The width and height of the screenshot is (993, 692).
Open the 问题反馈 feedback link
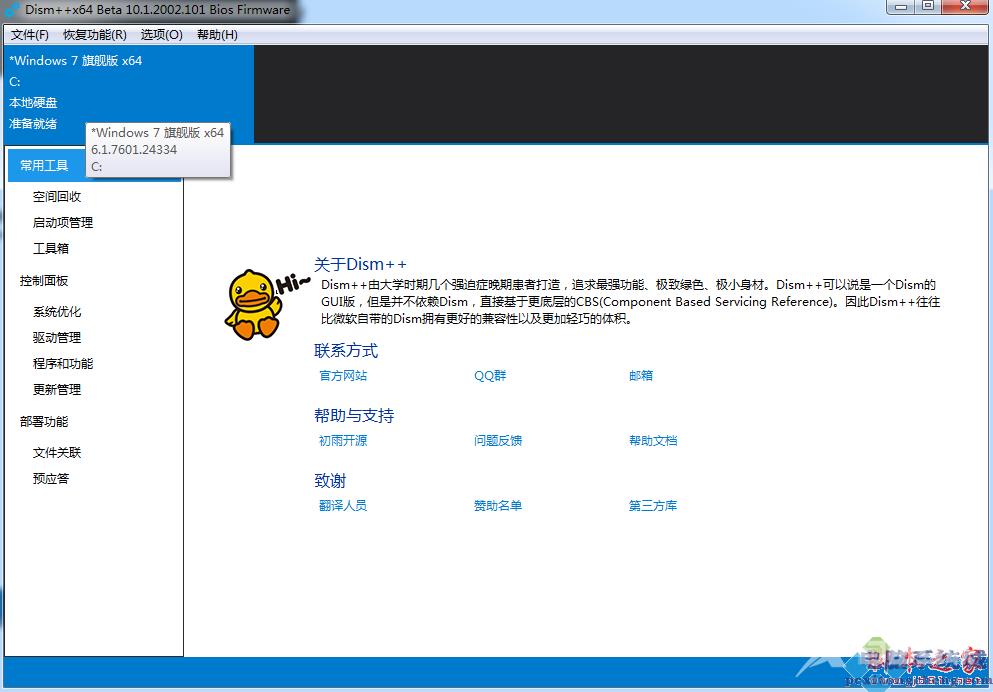pyautogui.click(x=495, y=440)
